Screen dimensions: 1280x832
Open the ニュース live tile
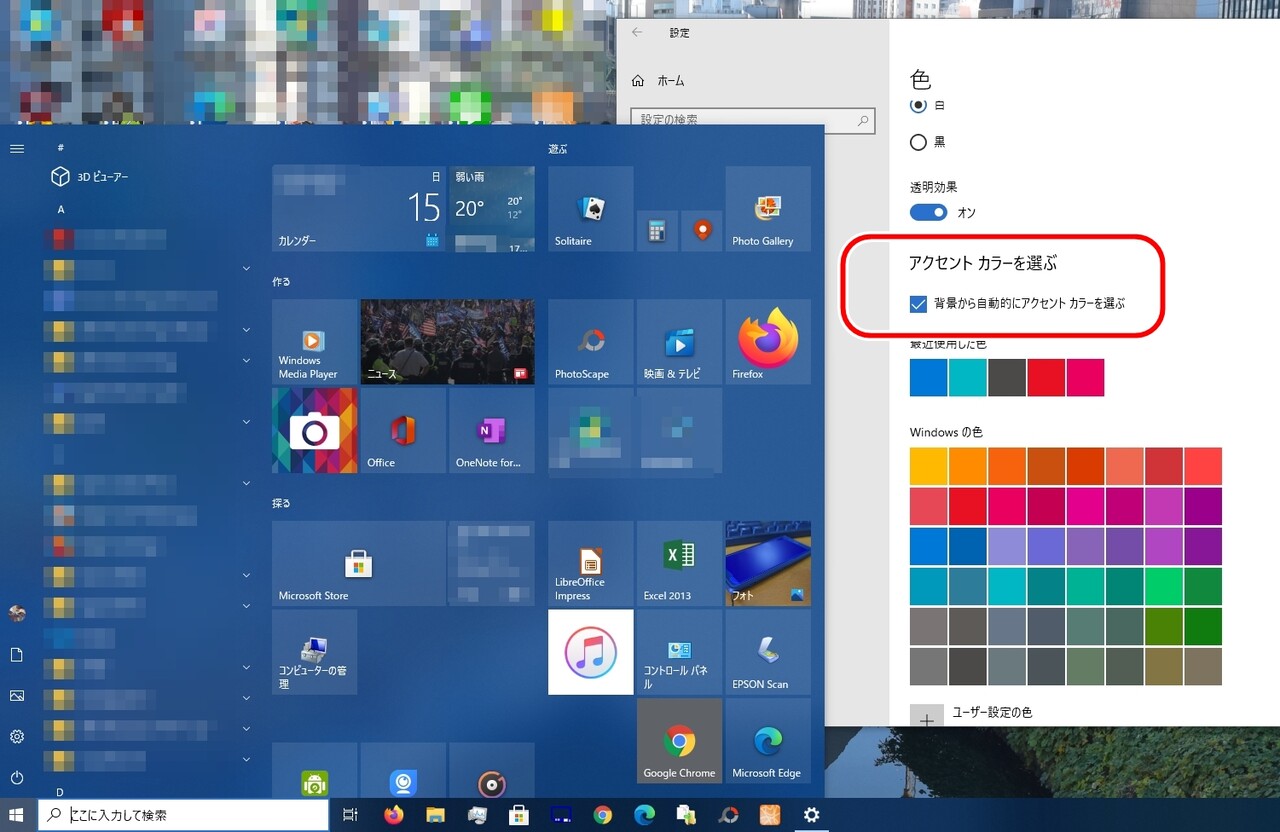447,342
